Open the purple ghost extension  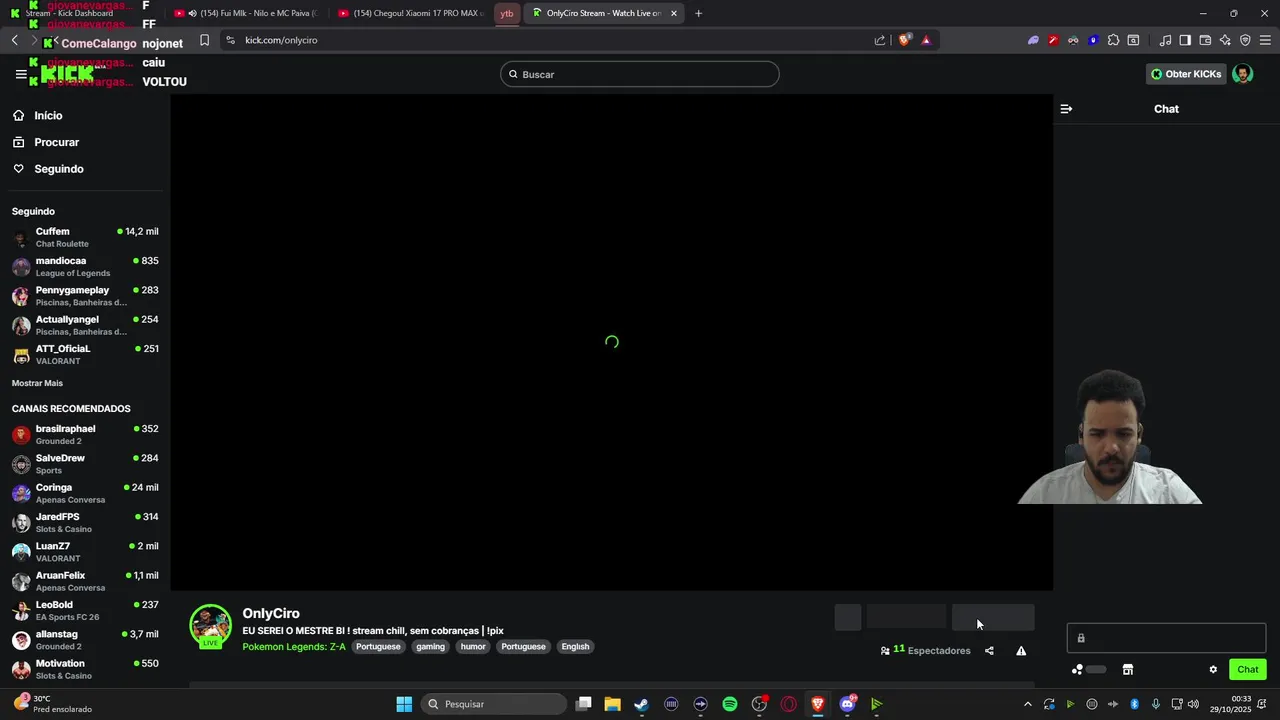click(x=1033, y=40)
